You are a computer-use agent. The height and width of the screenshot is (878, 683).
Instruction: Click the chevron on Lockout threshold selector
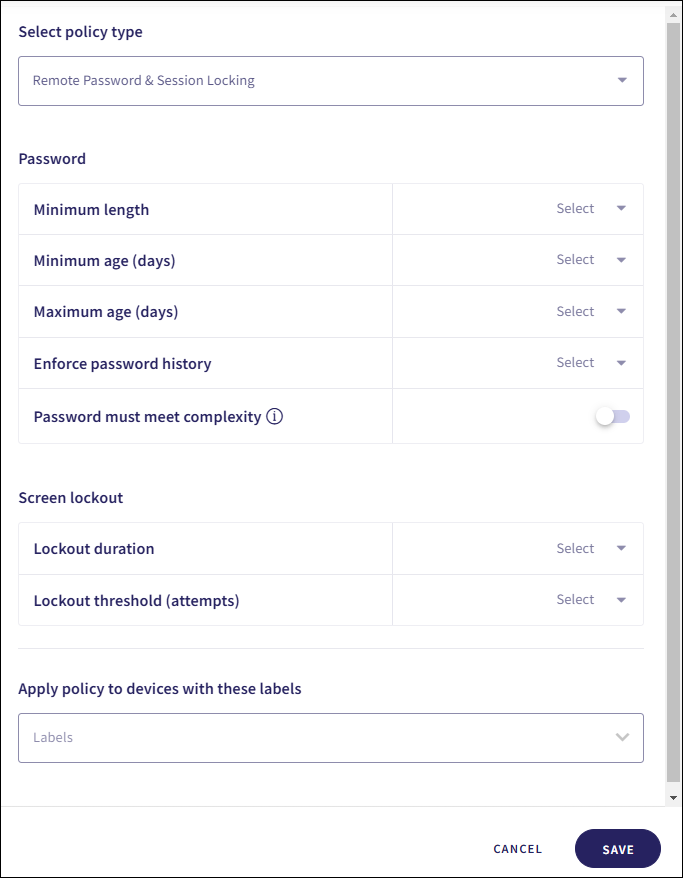click(619, 600)
